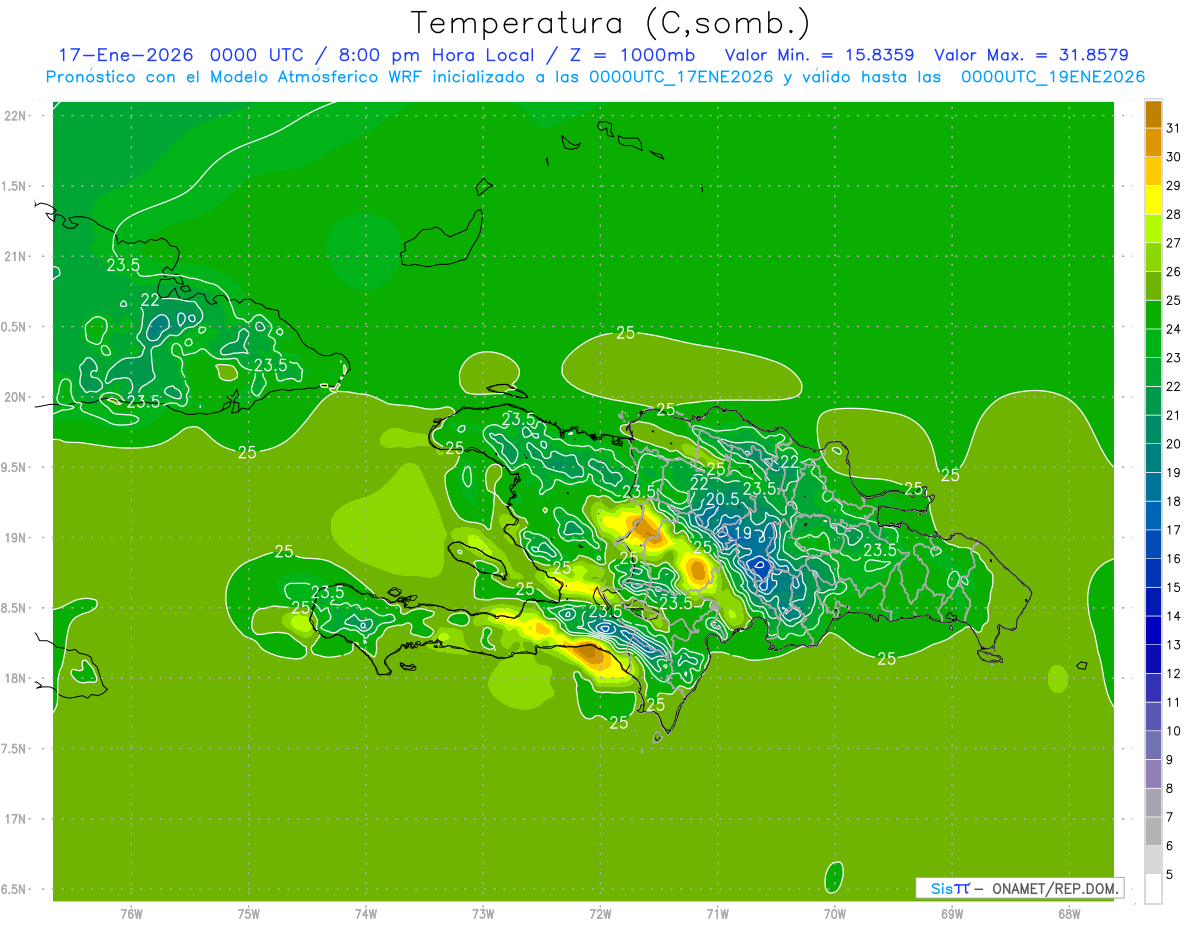Click the '73W' longitude label
Image resolution: width=1200 pixels, height=927 pixels.
point(483,913)
